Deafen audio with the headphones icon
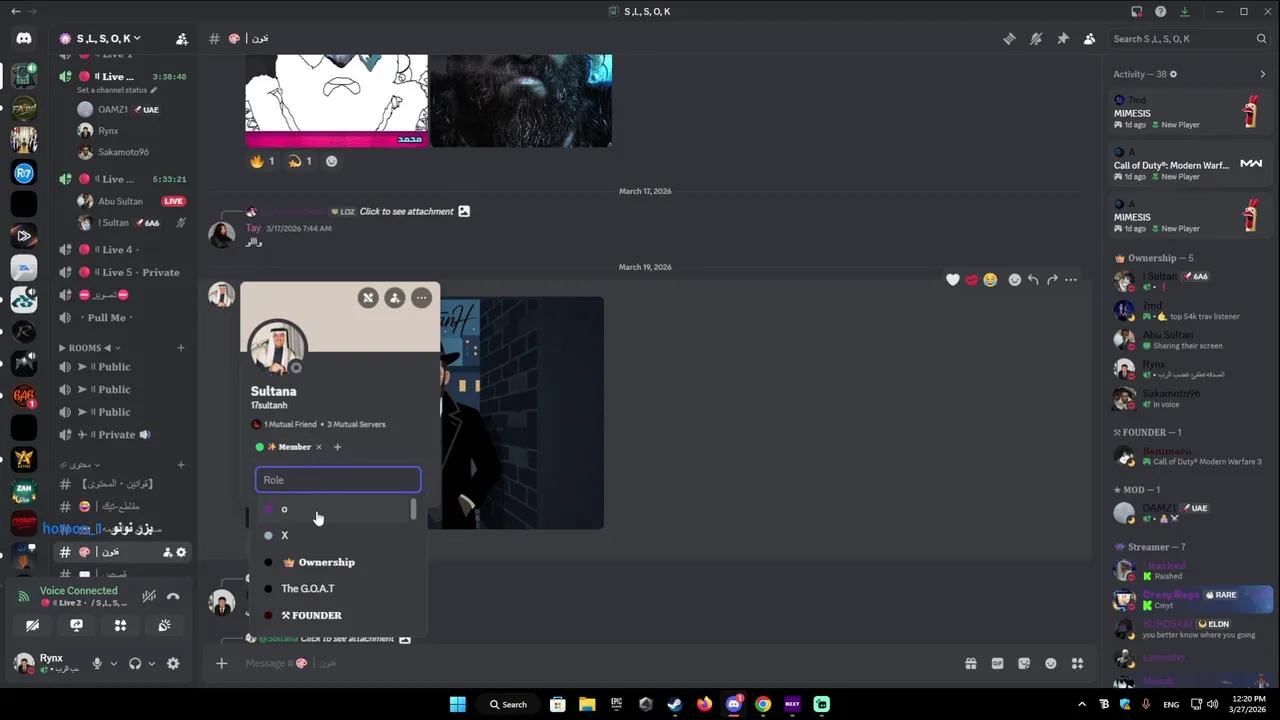The image size is (1280, 720). pos(135,663)
